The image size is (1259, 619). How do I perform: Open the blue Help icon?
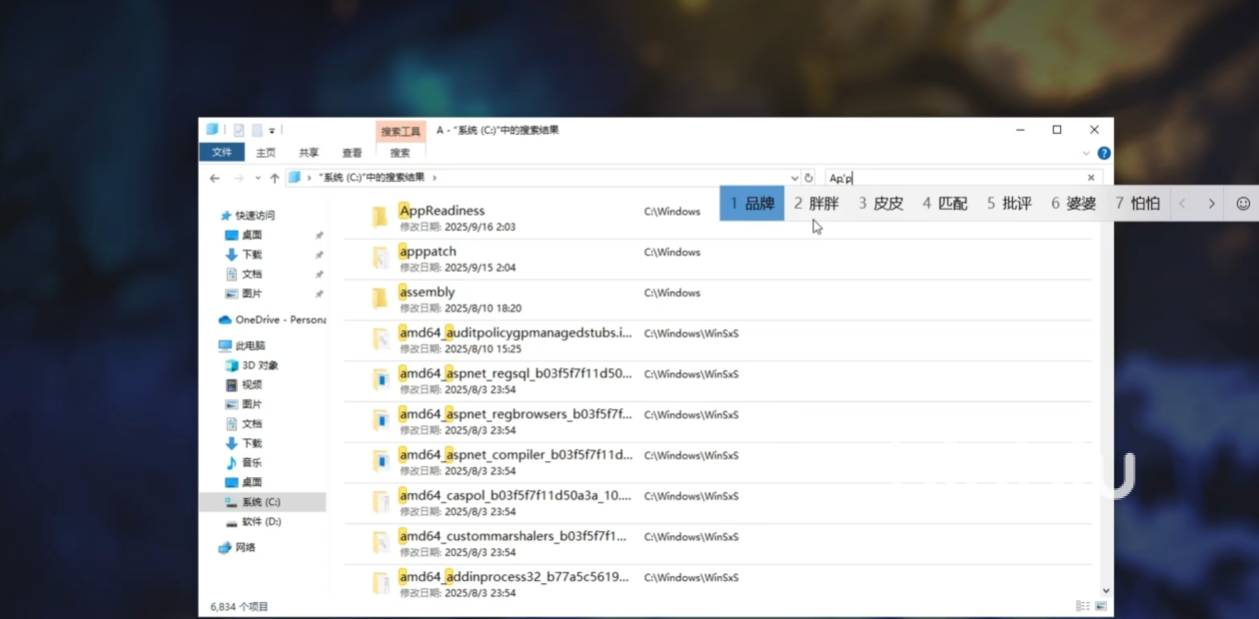coord(1104,153)
